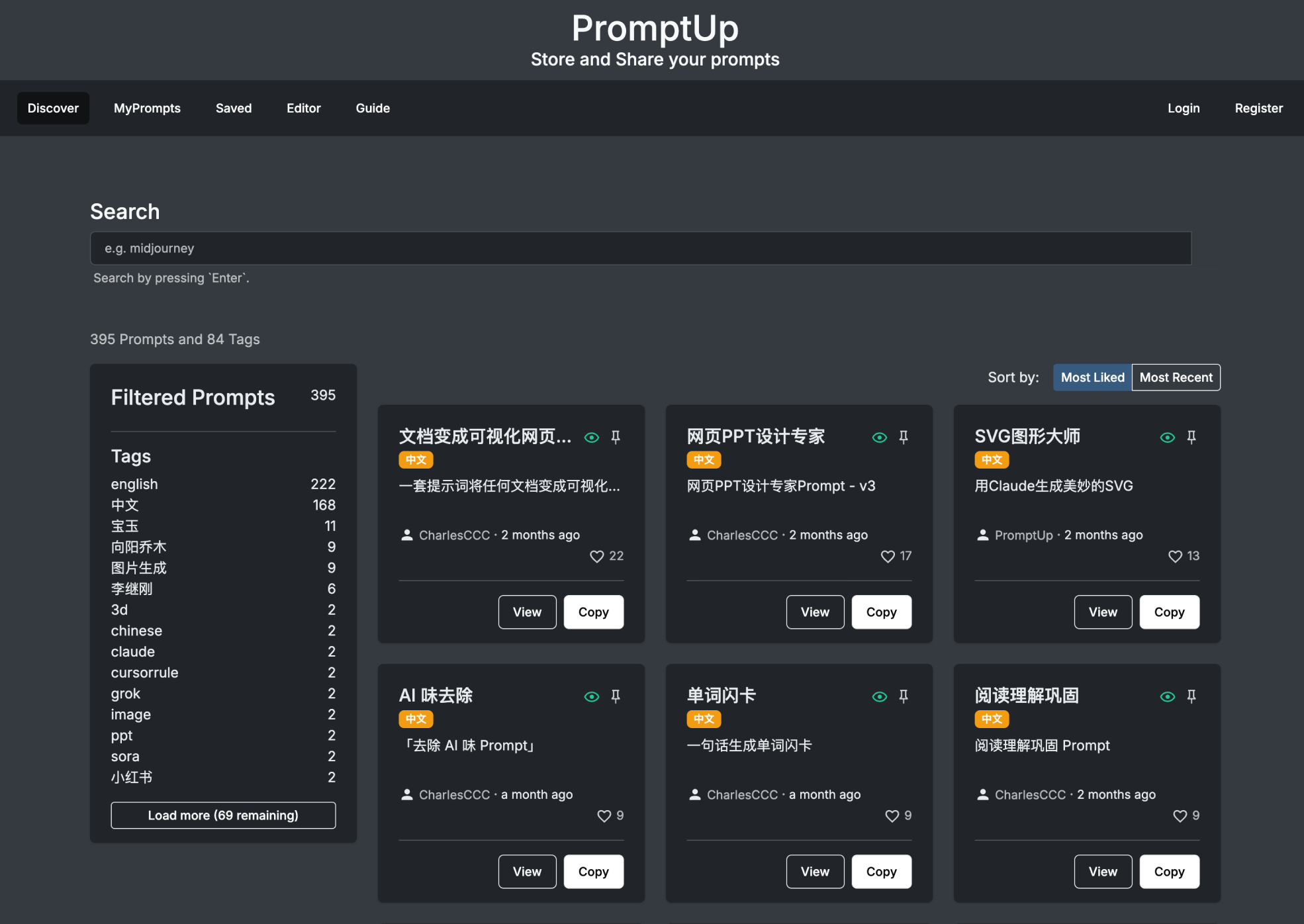Click eye icon on SVG图形大师 card

(1168, 438)
